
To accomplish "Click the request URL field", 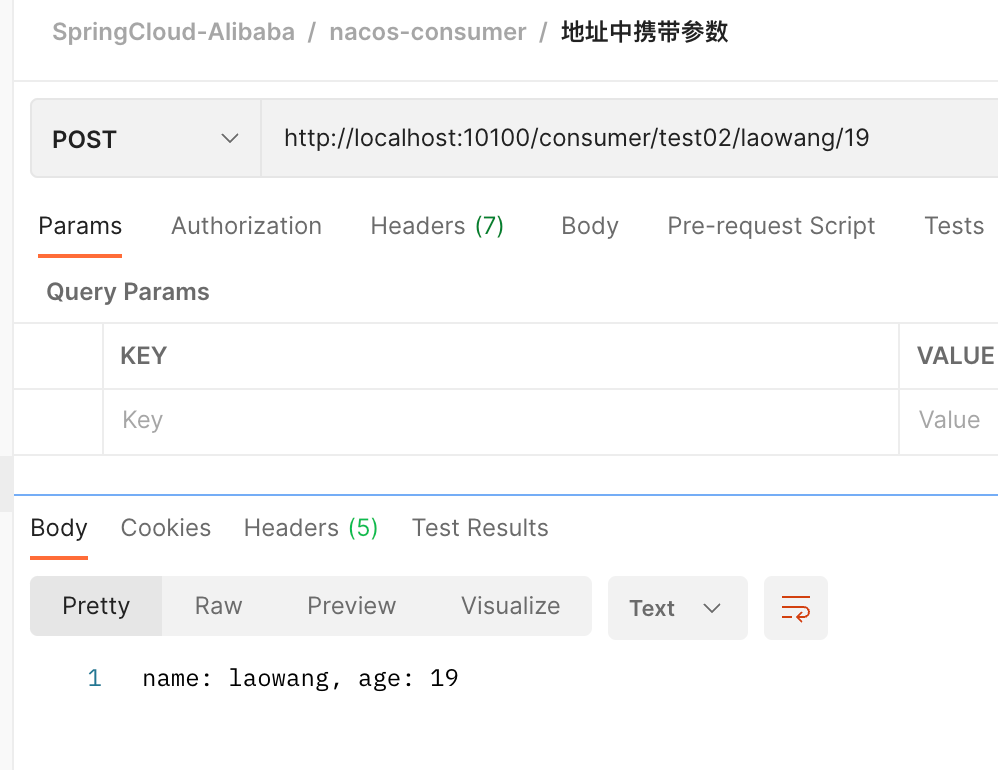I will pos(620,139).
